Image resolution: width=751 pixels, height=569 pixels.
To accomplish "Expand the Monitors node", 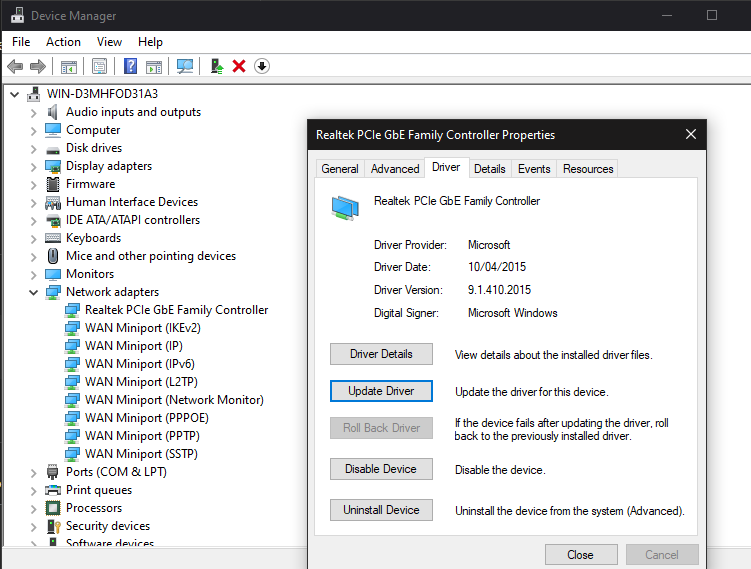I will tap(34, 275).
